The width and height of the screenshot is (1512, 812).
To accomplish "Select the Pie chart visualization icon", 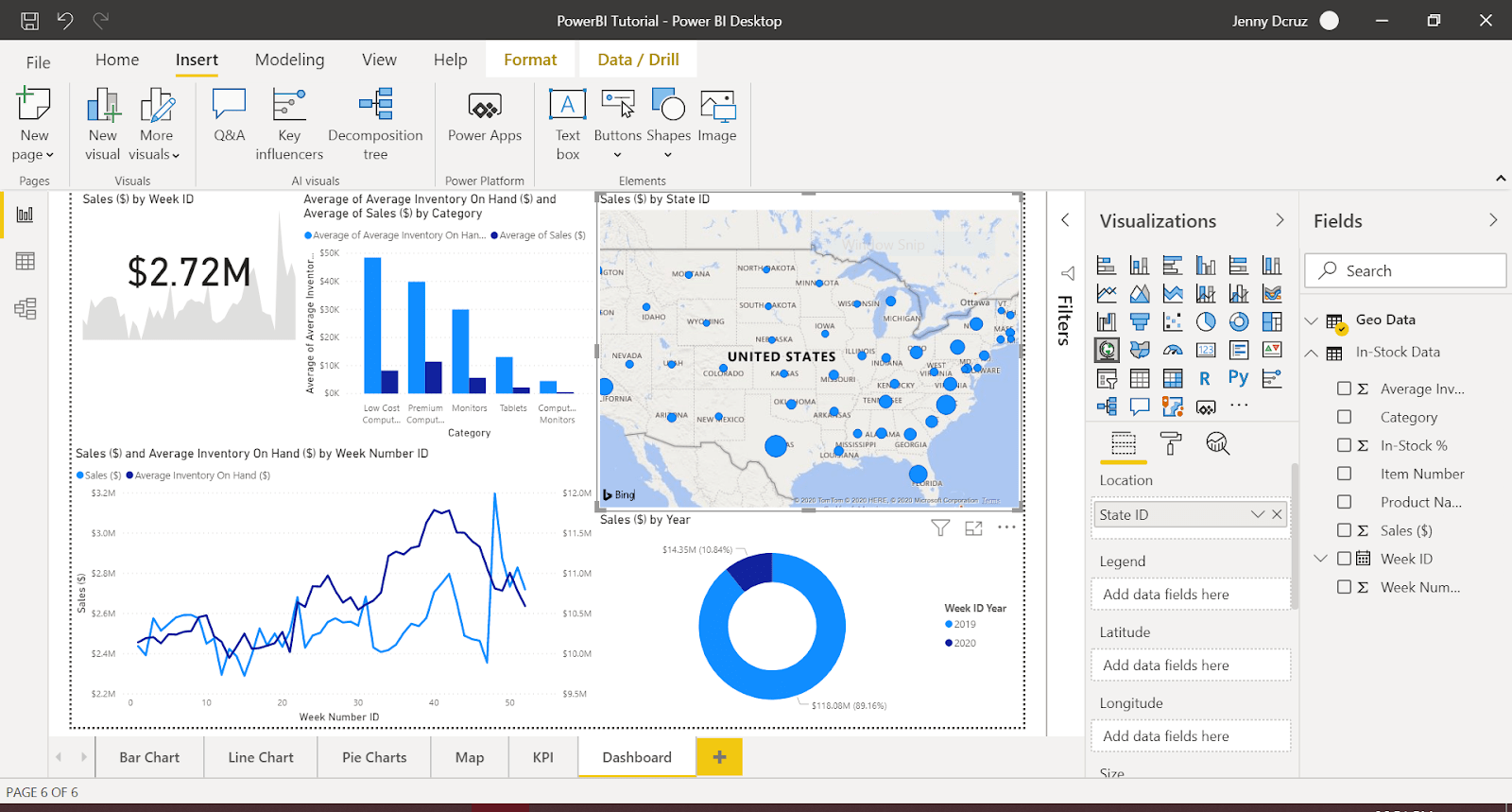I will tap(1206, 322).
